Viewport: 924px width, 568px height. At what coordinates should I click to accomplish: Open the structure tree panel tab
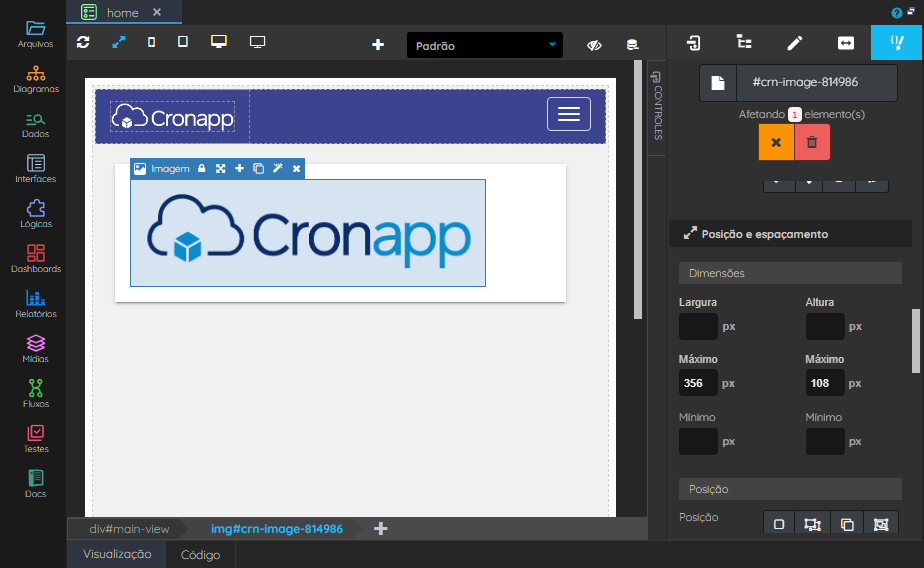click(x=744, y=42)
